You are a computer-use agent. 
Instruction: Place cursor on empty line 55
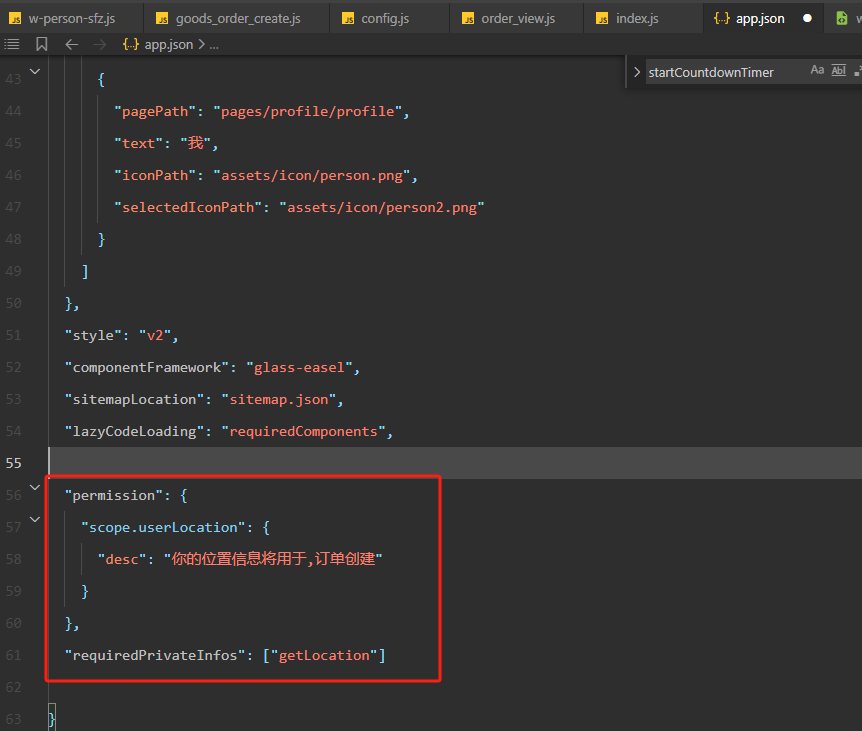click(455, 463)
